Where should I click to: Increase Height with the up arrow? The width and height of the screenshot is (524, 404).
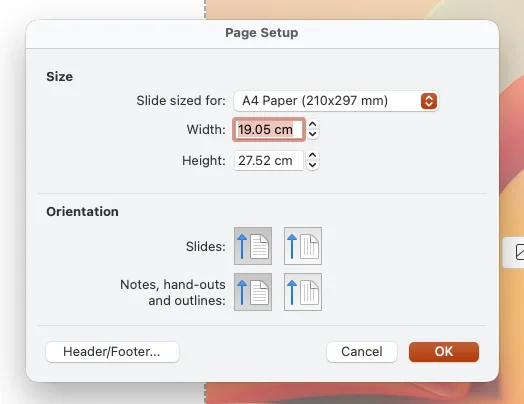tap(312, 156)
